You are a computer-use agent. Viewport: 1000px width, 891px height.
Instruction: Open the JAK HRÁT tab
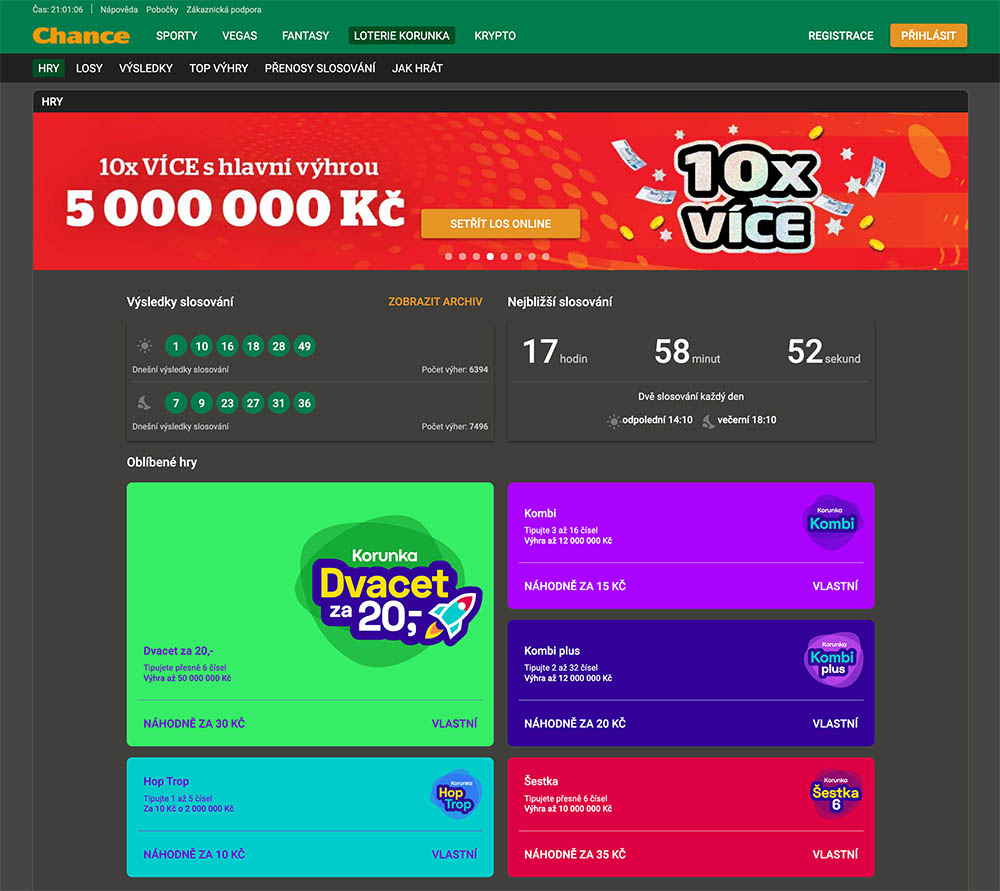pyautogui.click(x=417, y=68)
